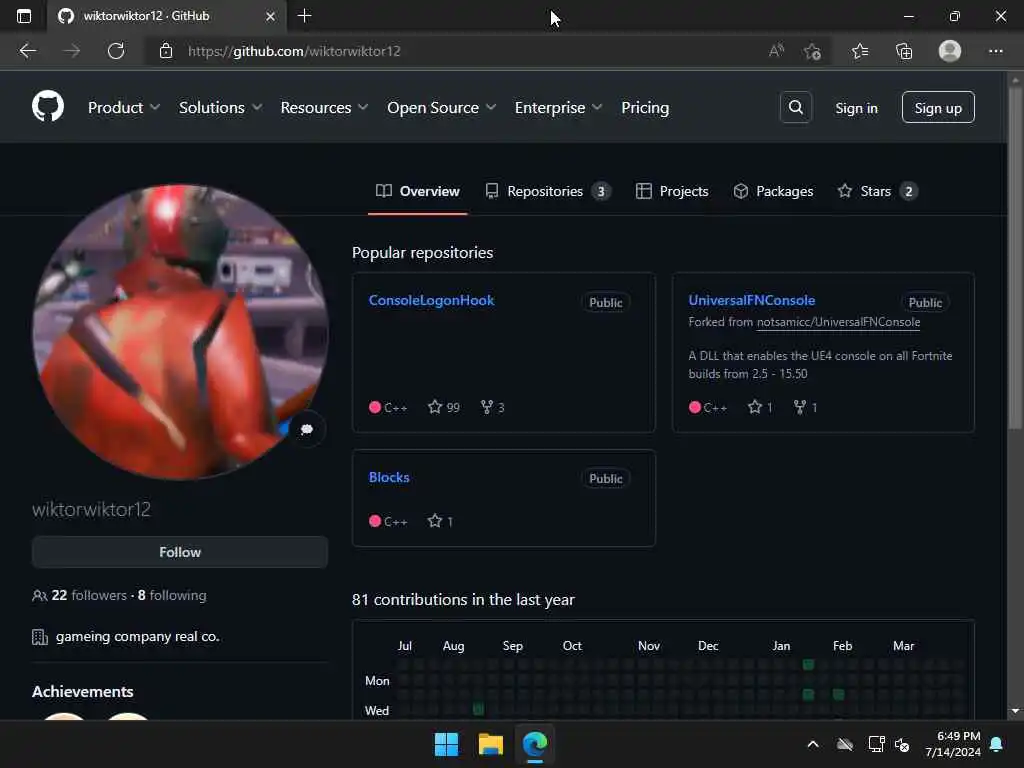Open the browser profile avatar
Image resolution: width=1024 pixels, height=768 pixels.
950,51
